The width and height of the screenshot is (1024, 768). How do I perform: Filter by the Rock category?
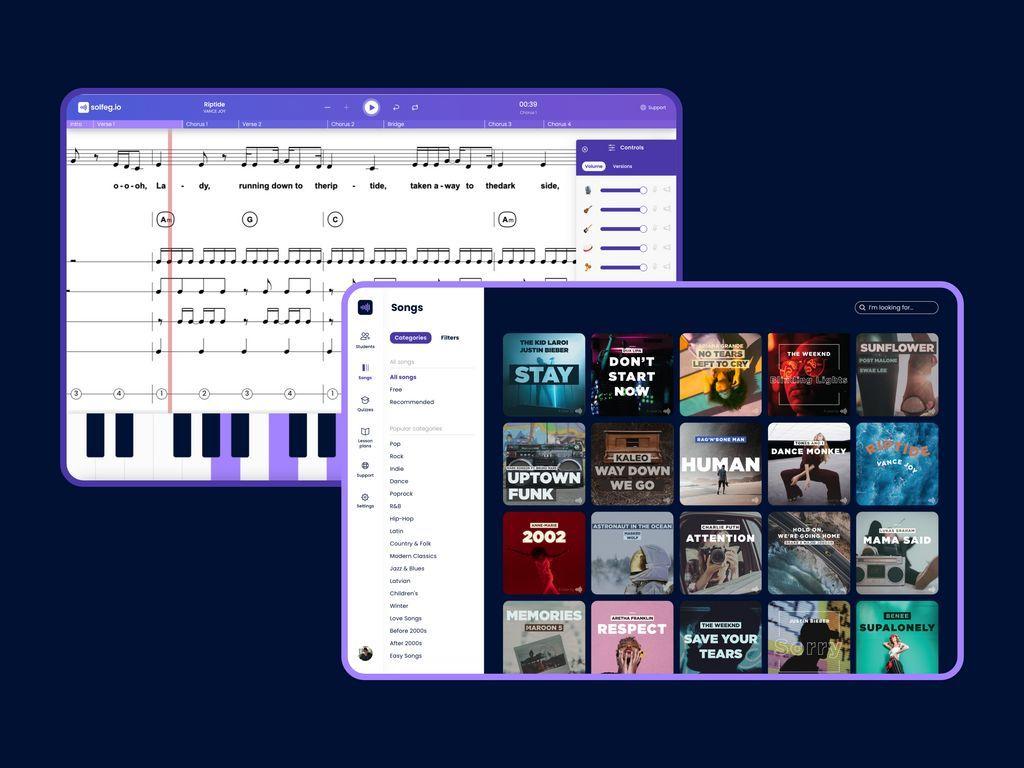click(396, 456)
